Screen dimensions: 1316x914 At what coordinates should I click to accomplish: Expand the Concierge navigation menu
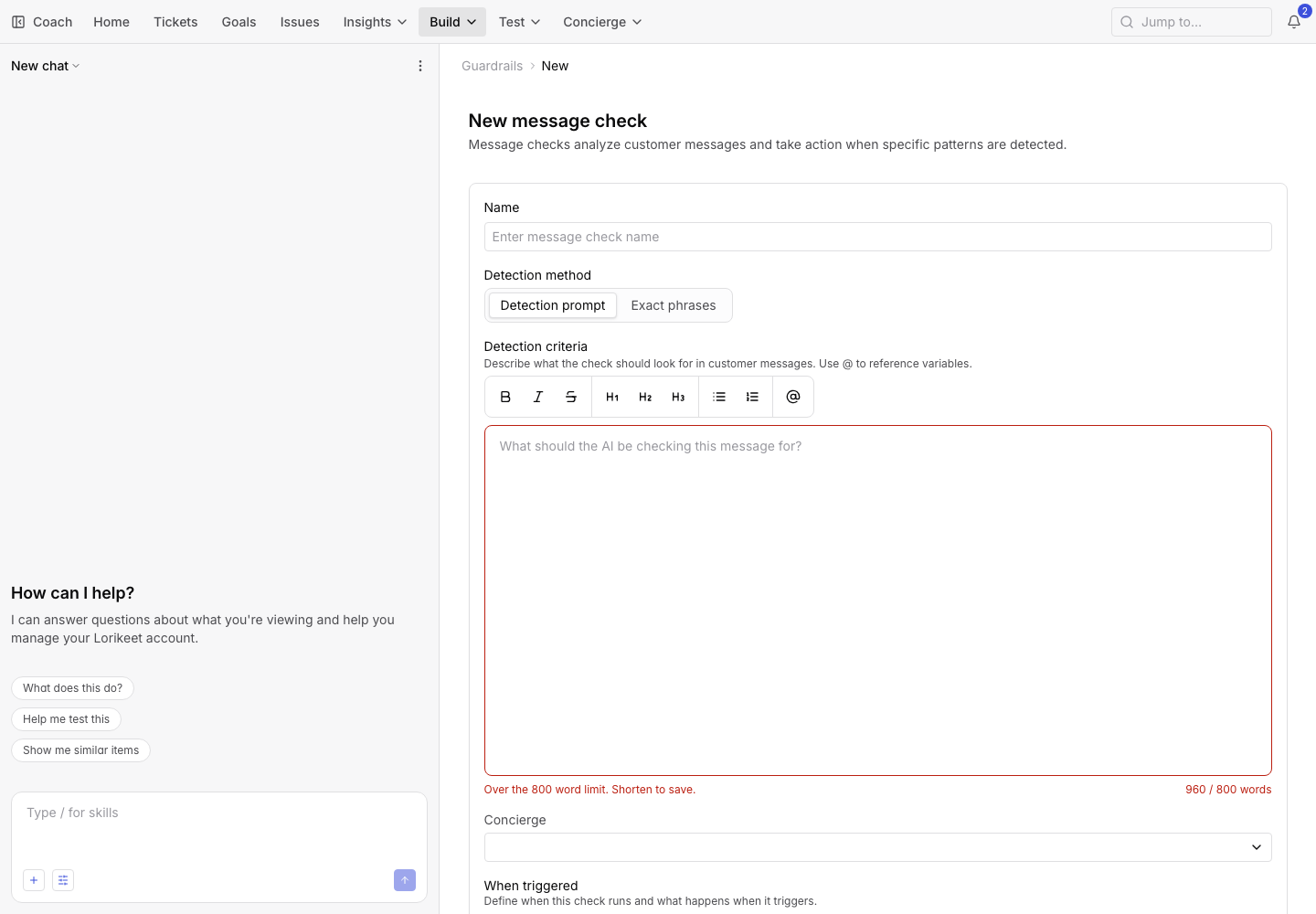coord(602,22)
